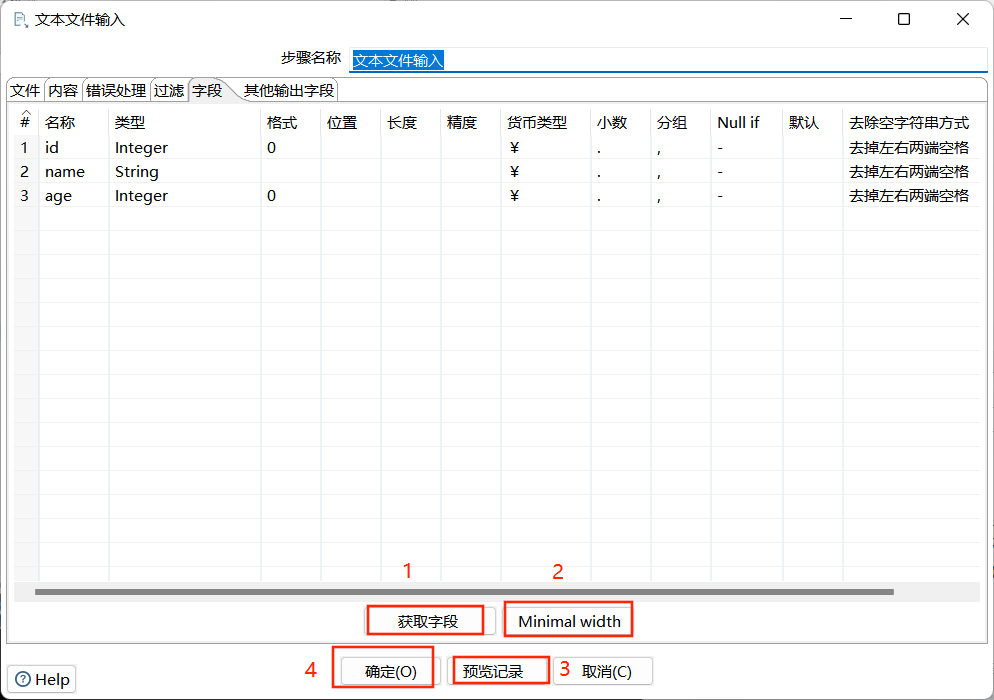Open the 其他输出字段 tab
The width and height of the screenshot is (994, 700).
click(289, 91)
